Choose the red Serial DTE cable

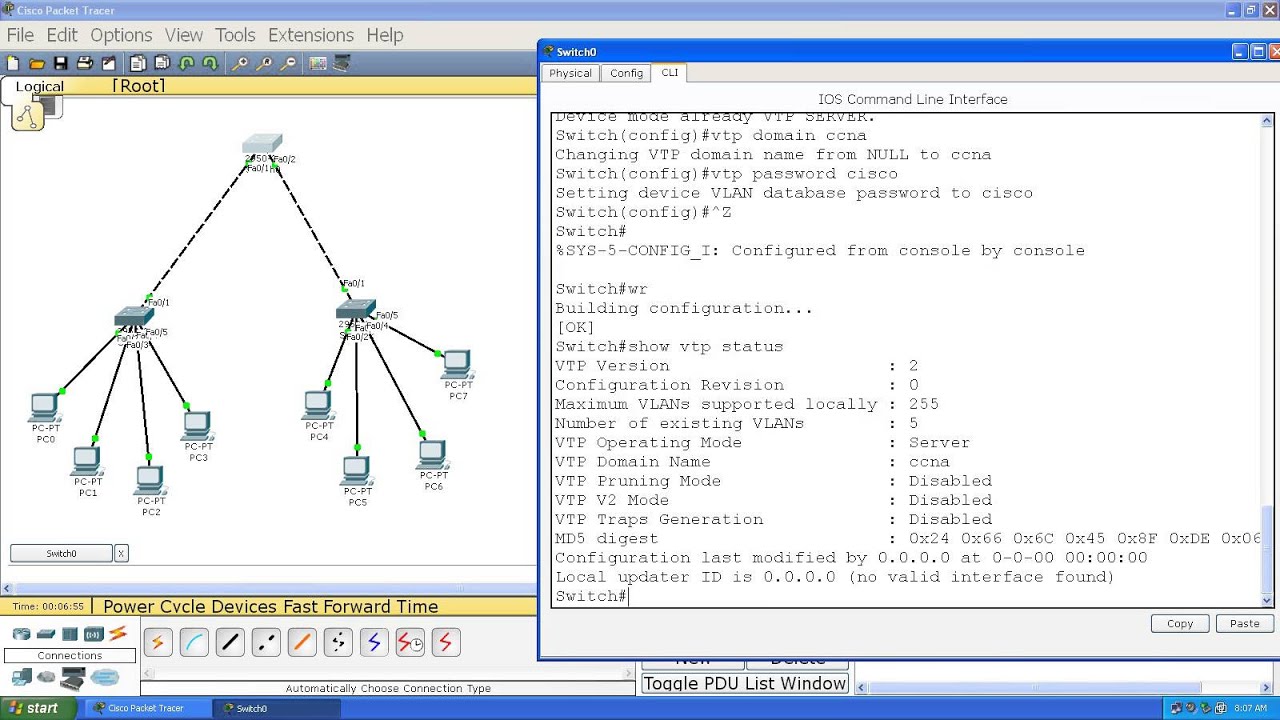tap(446, 642)
